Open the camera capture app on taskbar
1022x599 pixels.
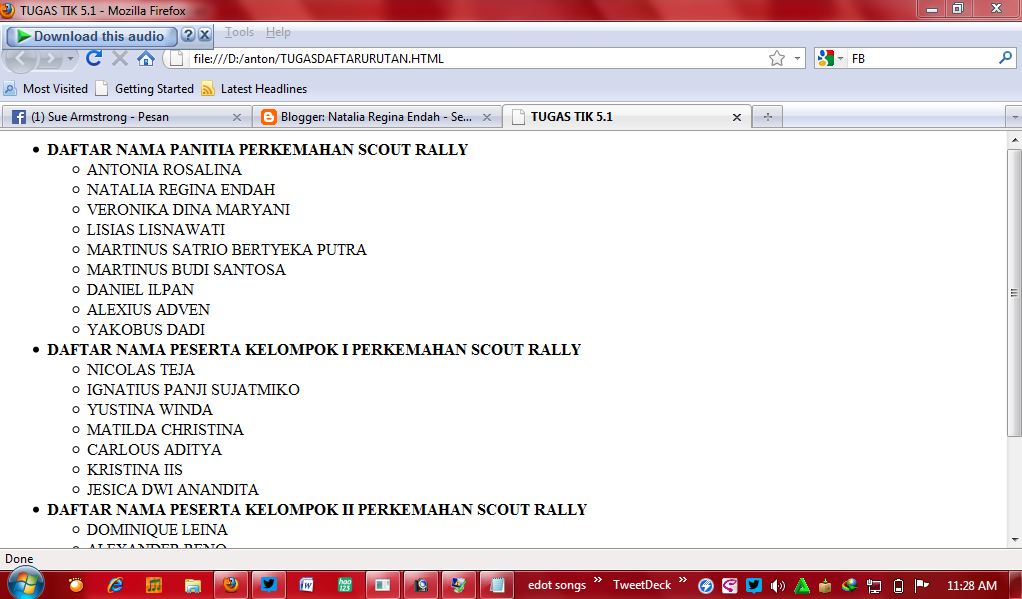[421, 585]
